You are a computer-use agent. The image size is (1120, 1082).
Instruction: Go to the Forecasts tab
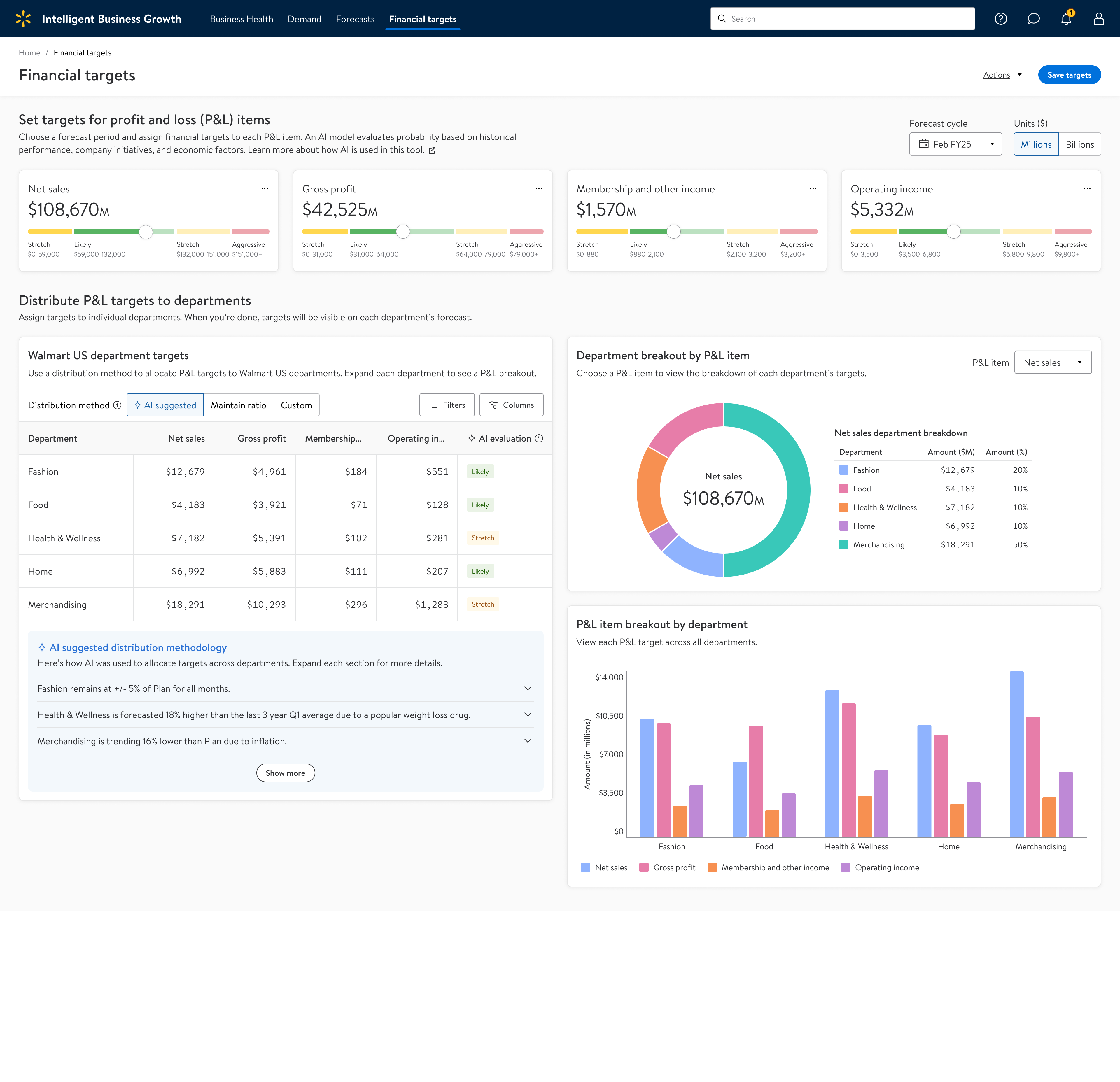click(355, 19)
